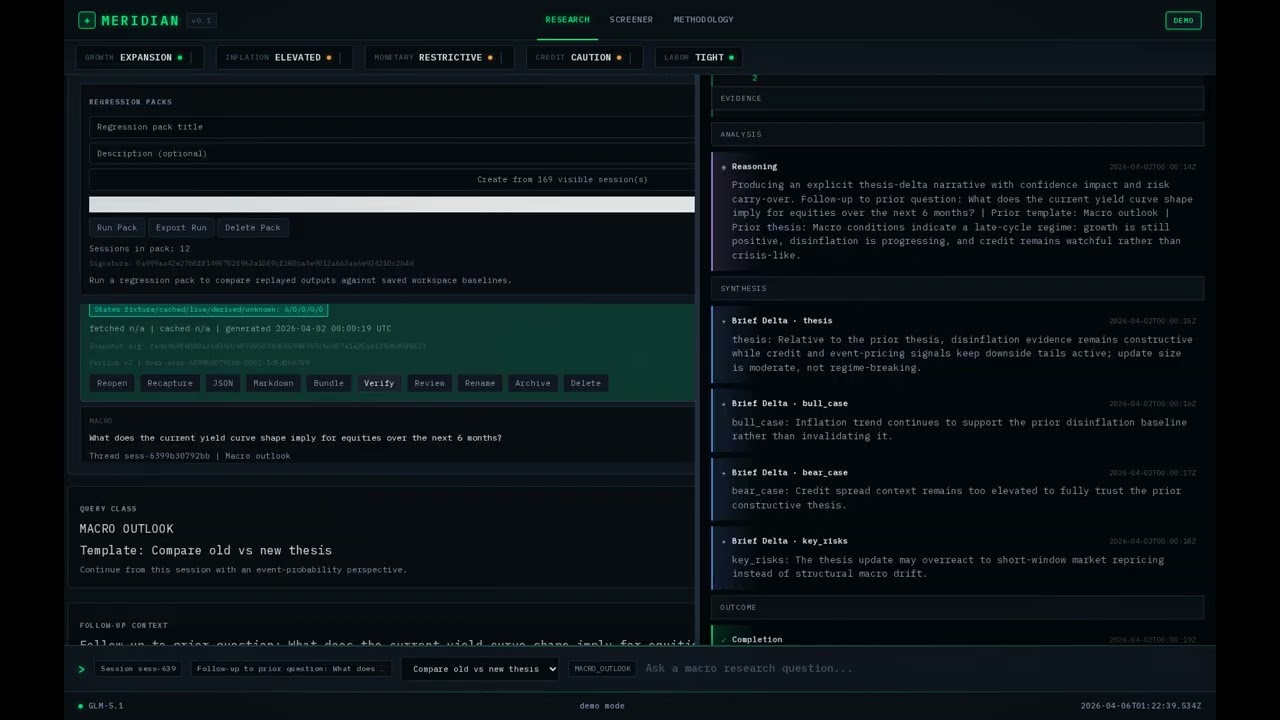The height and width of the screenshot is (720, 1280).
Task: Click the Review button
Action: [x=430, y=383]
